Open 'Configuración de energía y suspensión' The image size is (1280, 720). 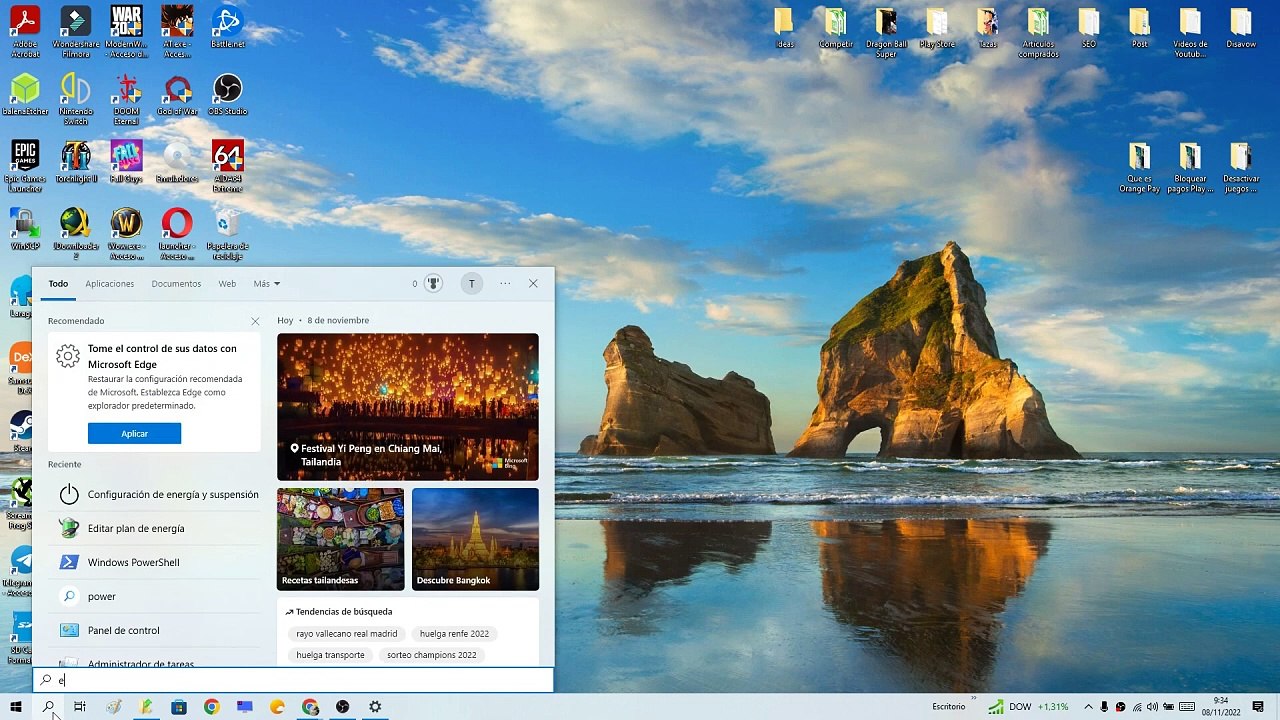[155, 495]
